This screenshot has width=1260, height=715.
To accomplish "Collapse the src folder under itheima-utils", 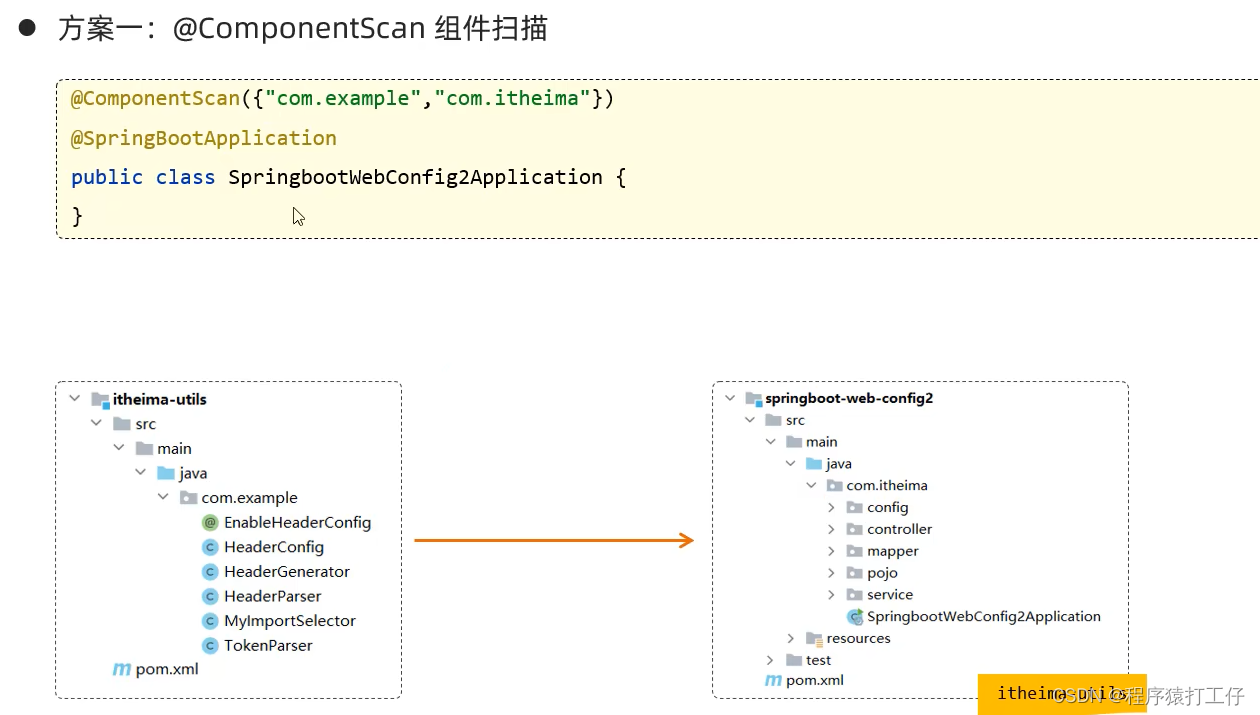I will [x=96, y=424].
